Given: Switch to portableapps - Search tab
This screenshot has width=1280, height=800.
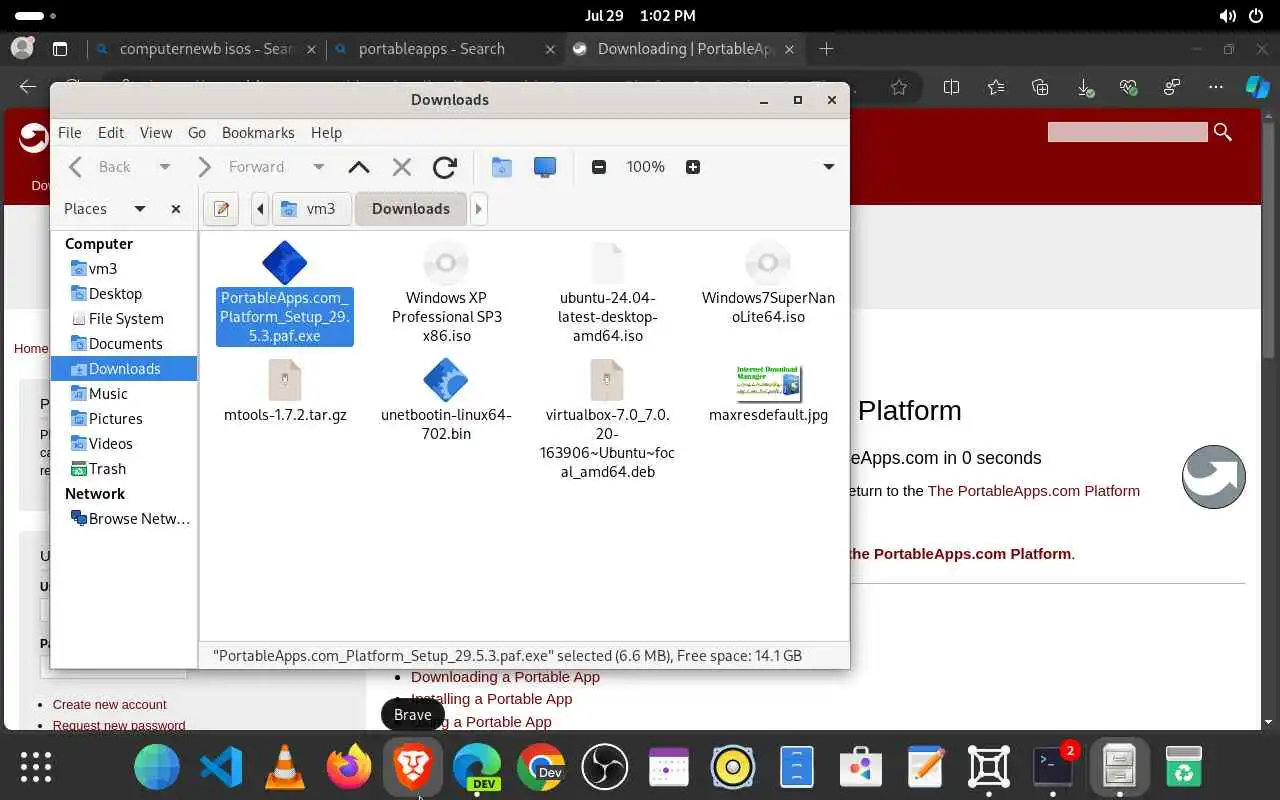Looking at the screenshot, I should point(445,49).
